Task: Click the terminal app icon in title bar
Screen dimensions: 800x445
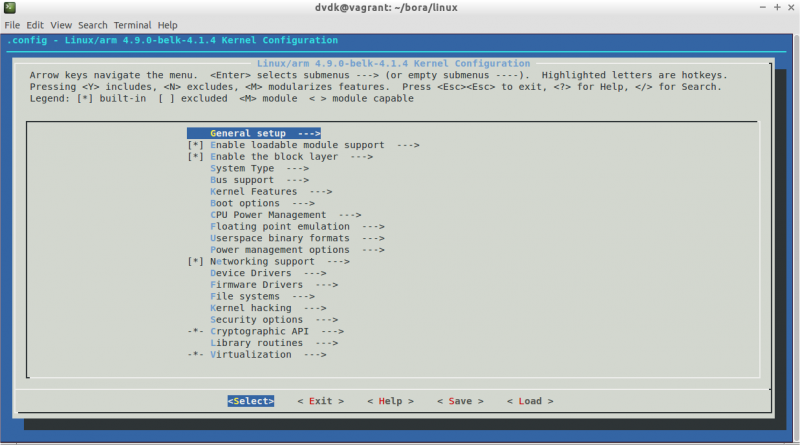Action: [x=10, y=8]
